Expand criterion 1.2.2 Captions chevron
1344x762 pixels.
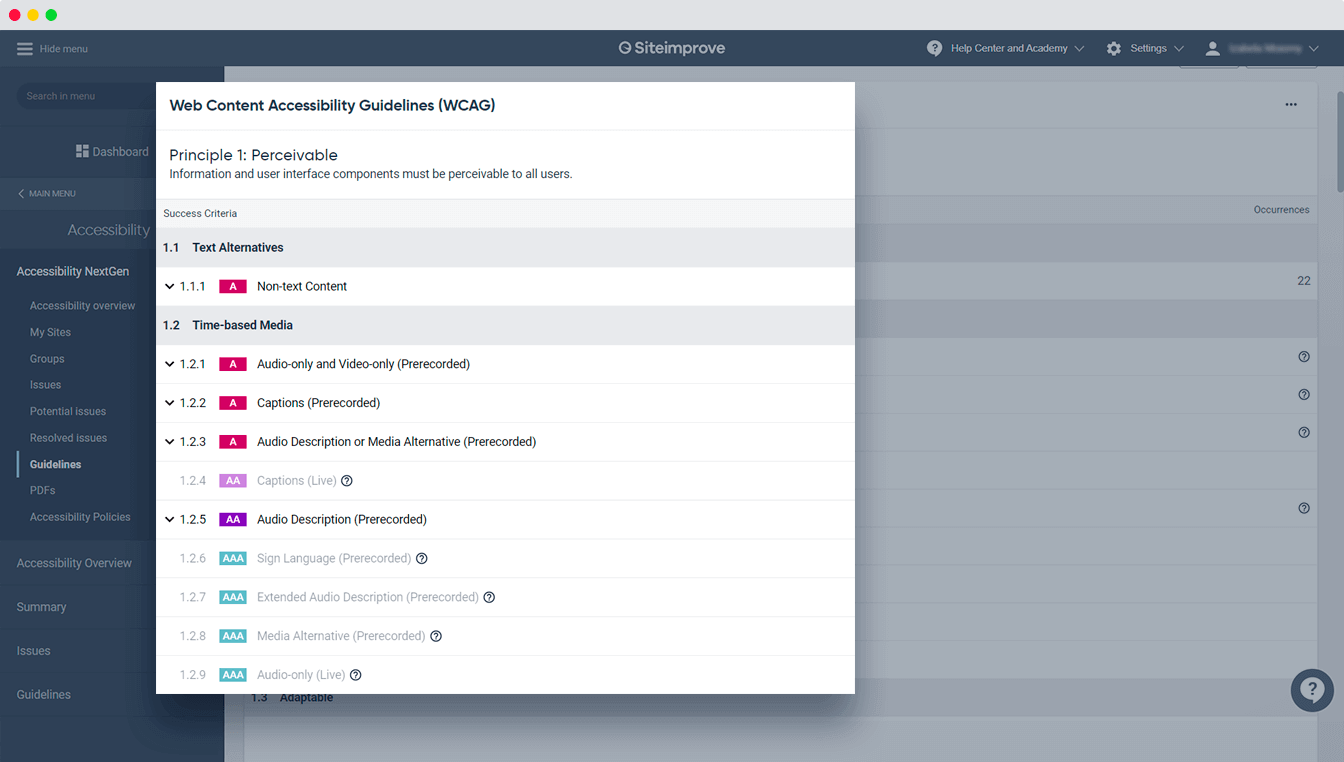pyautogui.click(x=170, y=404)
